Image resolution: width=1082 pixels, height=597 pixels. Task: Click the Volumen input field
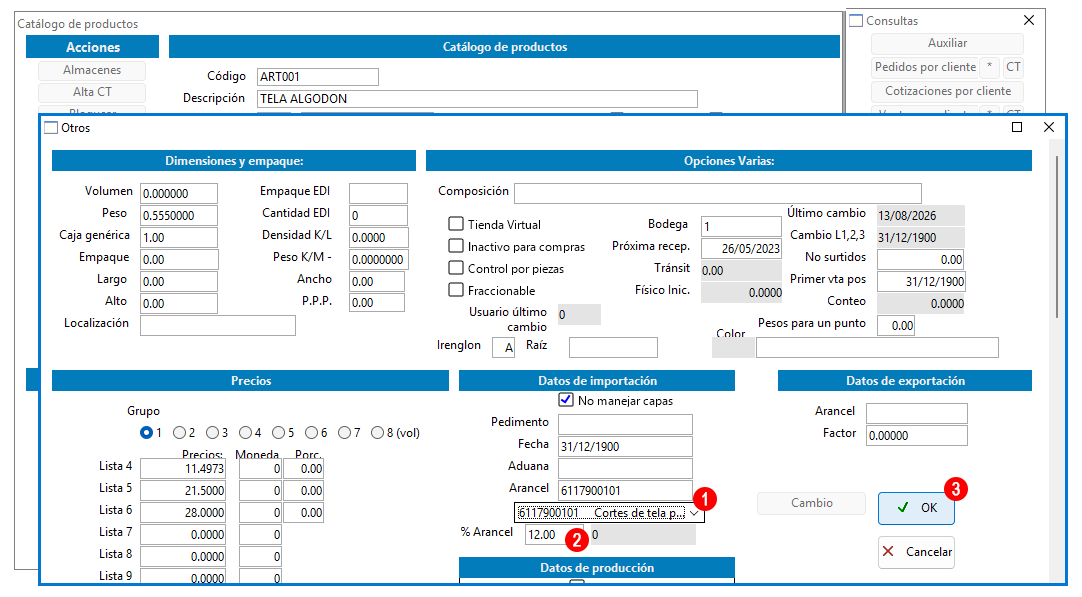(179, 193)
